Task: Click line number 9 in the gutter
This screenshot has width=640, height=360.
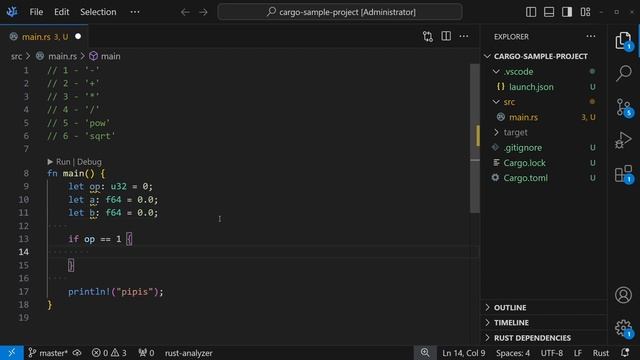Action: (x=26, y=186)
